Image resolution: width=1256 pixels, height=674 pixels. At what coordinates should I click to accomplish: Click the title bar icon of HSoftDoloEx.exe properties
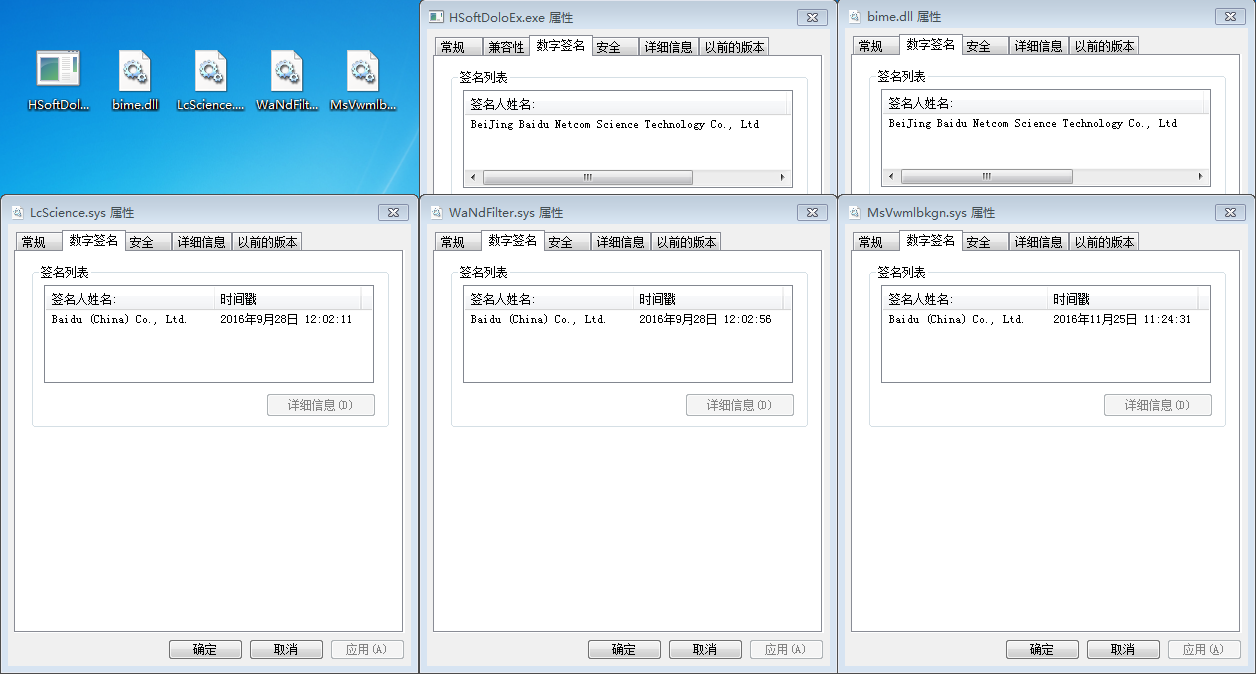click(436, 17)
